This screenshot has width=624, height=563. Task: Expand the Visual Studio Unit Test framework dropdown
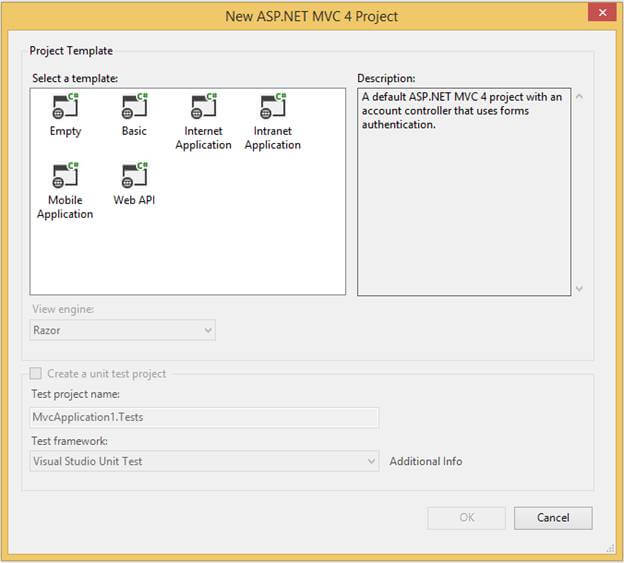[204, 461]
